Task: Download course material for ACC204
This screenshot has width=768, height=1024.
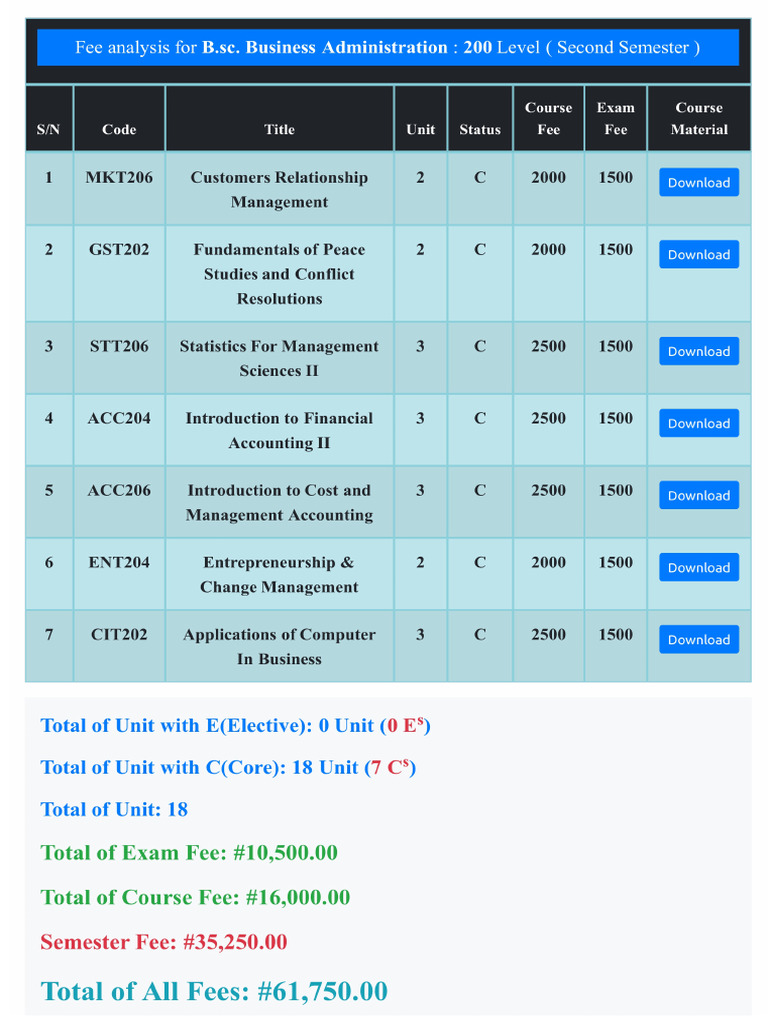Action: pos(699,423)
